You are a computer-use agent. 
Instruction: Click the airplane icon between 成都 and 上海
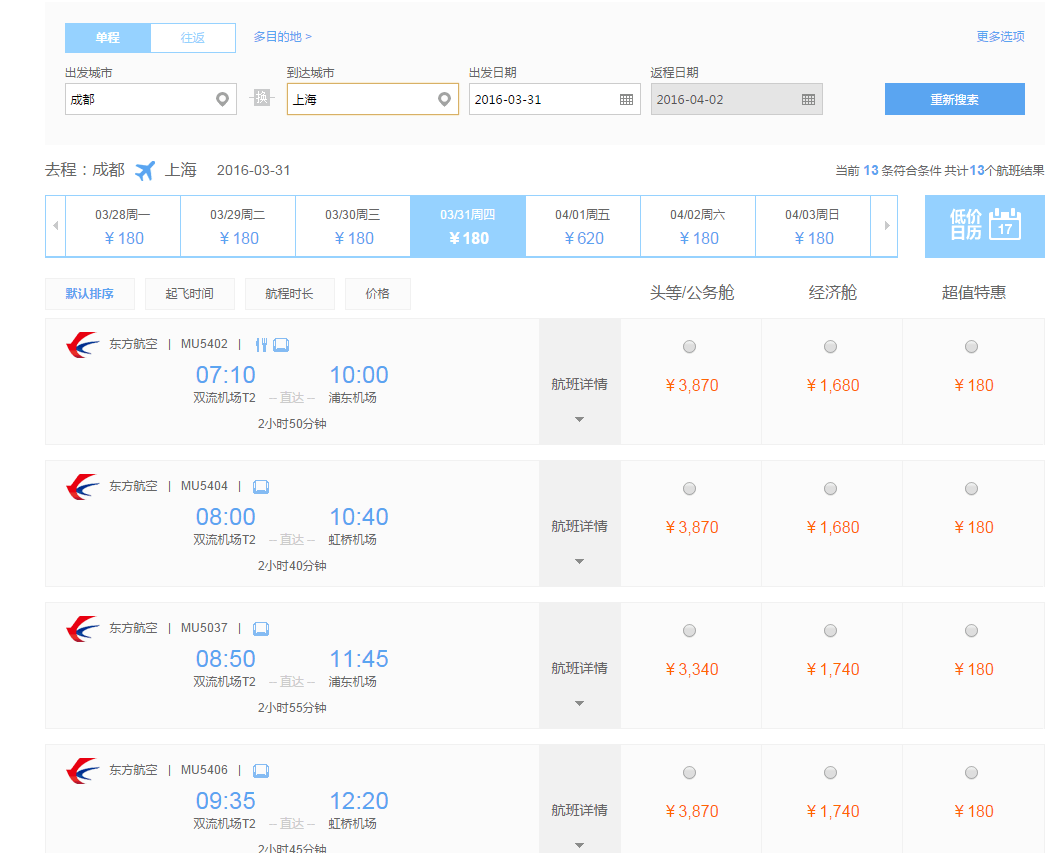click(145, 170)
